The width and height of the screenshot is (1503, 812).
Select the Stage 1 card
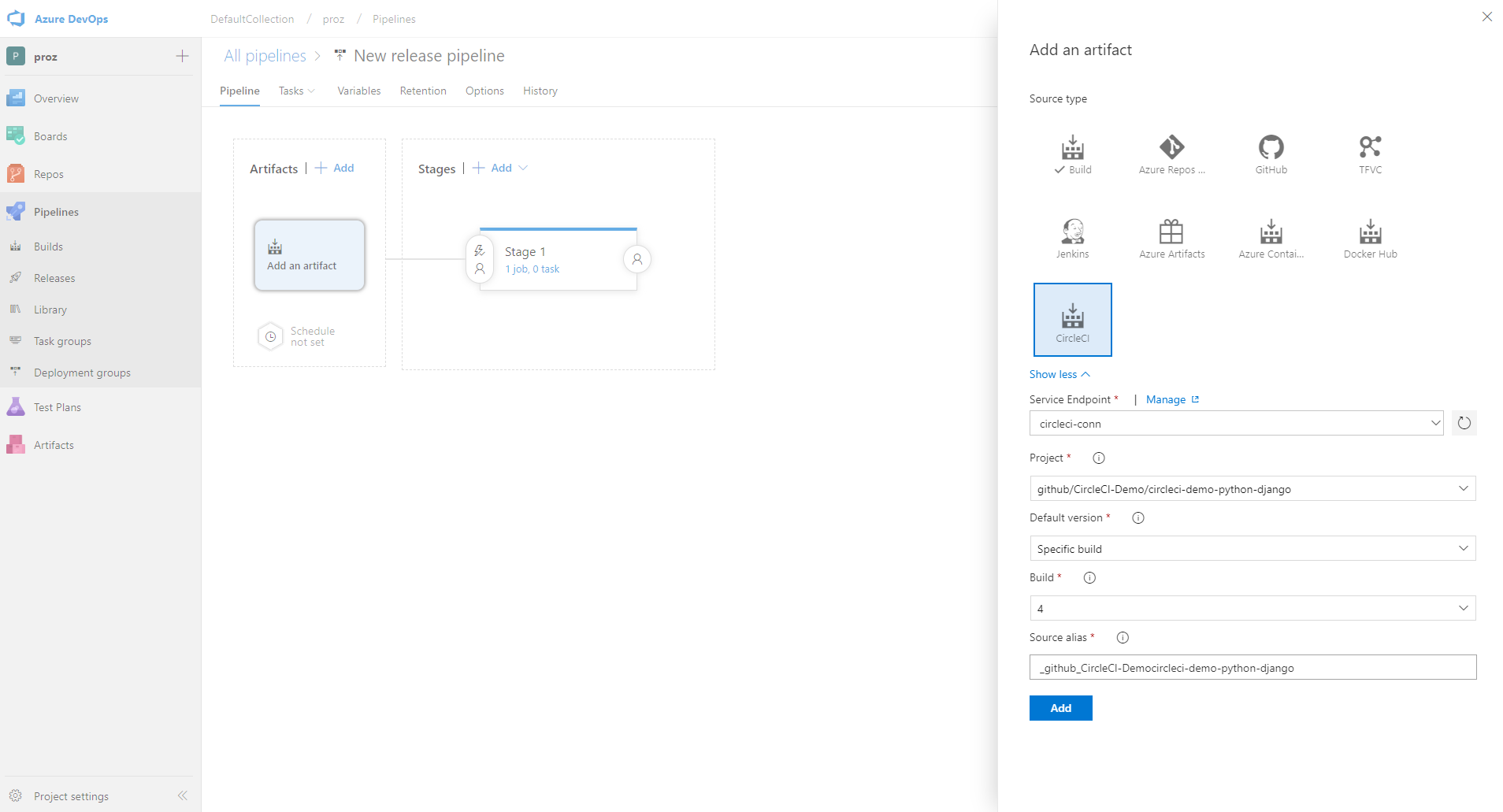[x=558, y=259]
